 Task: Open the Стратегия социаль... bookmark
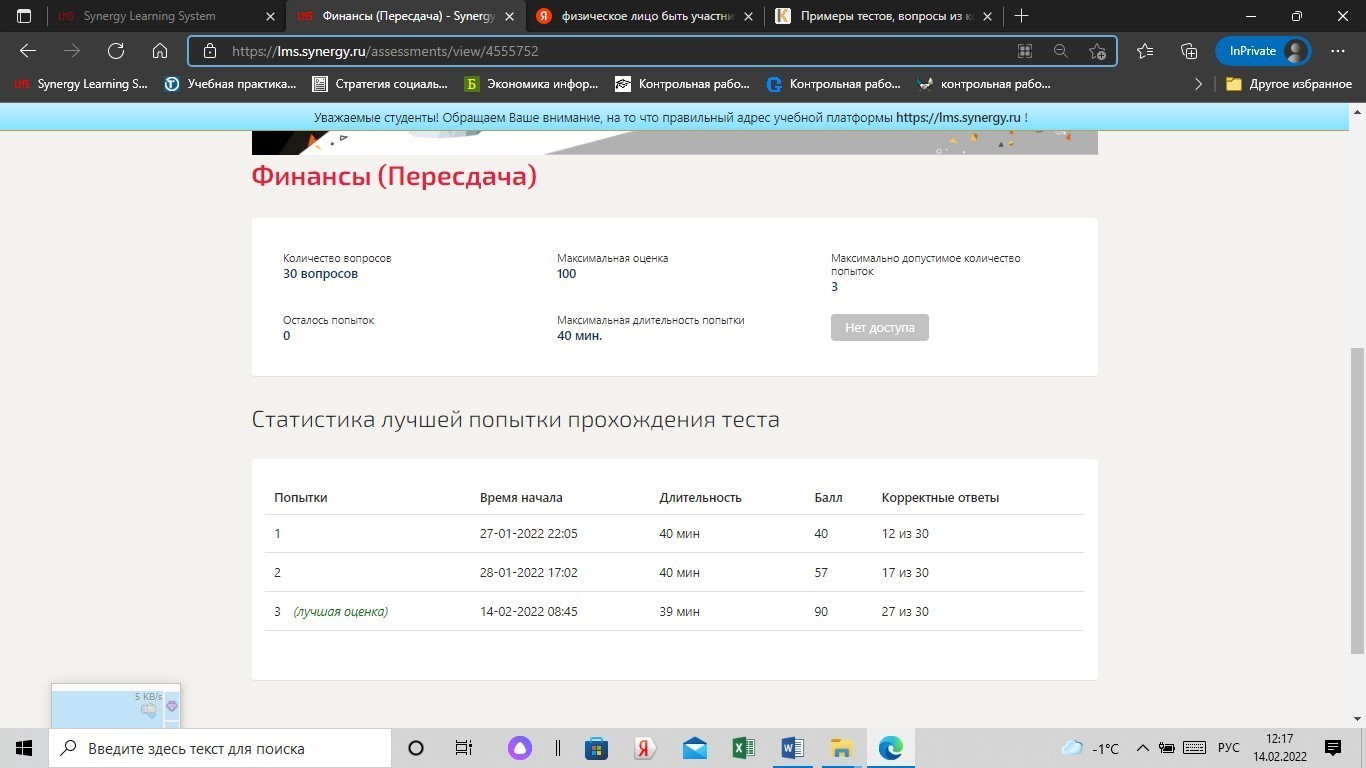point(380,84)
